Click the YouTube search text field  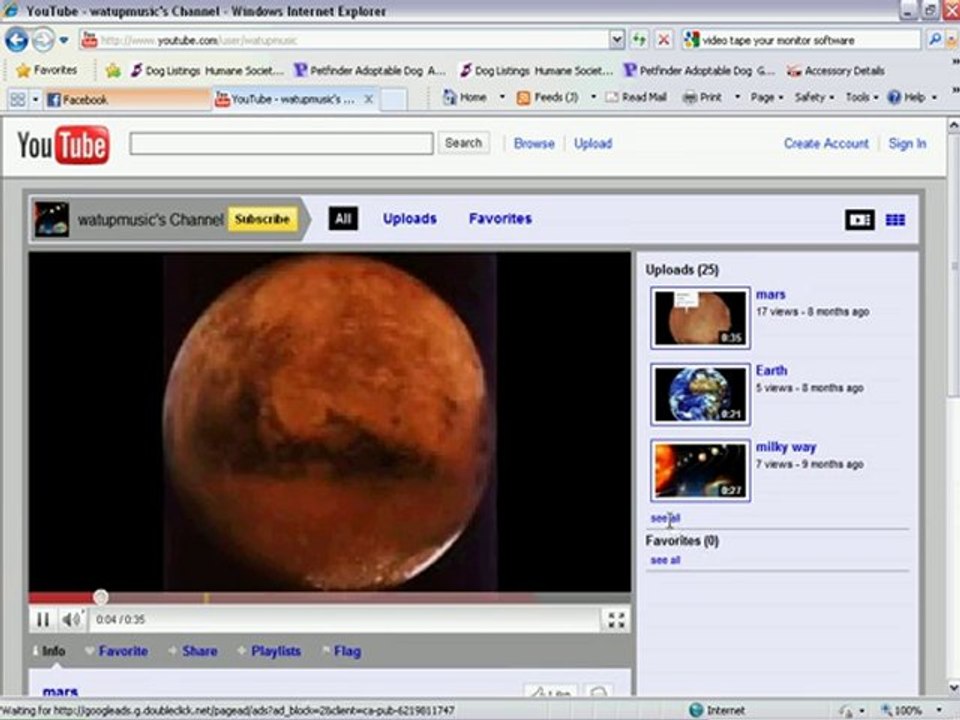coord(282,143)
